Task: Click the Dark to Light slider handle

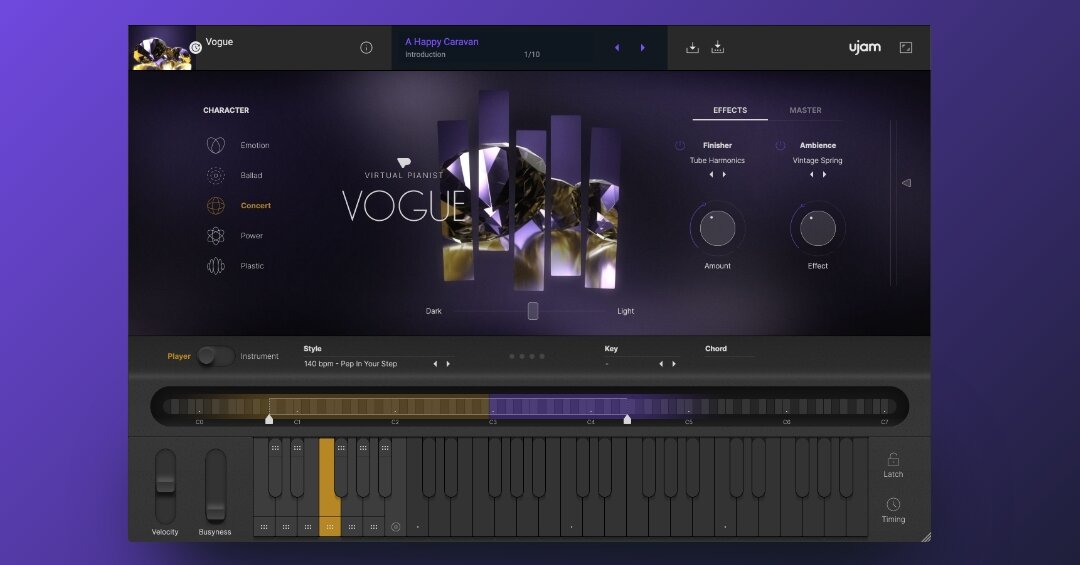Action: [x=532, y=311]
